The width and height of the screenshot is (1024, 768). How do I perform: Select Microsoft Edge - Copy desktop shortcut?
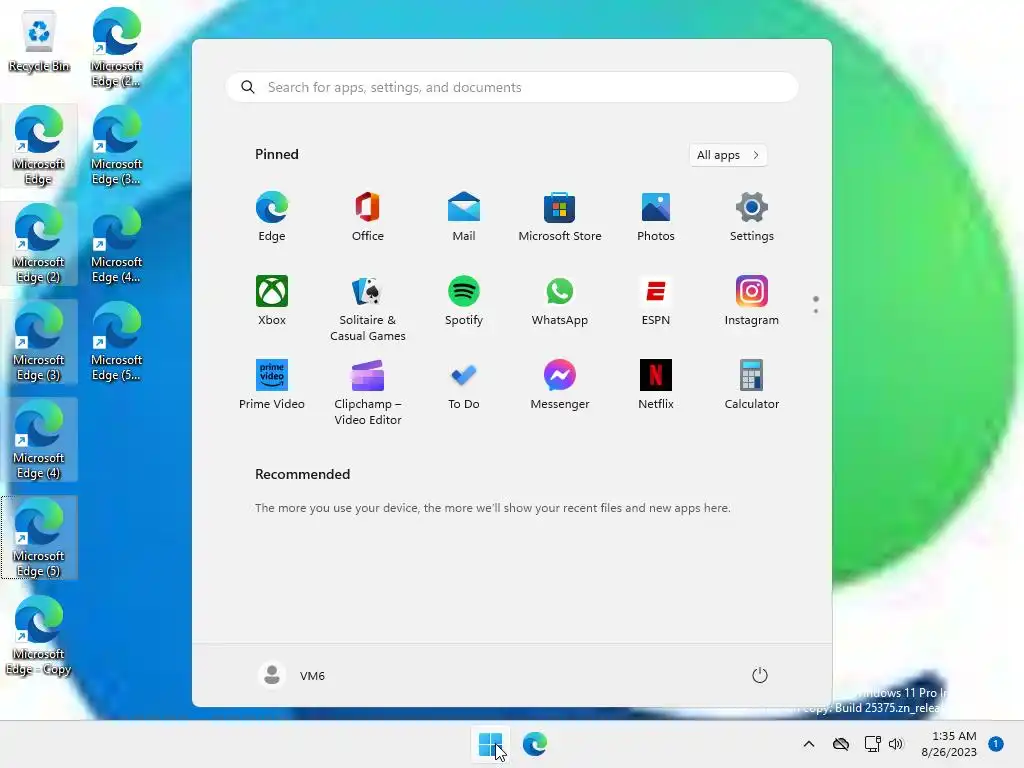(39, 635)
